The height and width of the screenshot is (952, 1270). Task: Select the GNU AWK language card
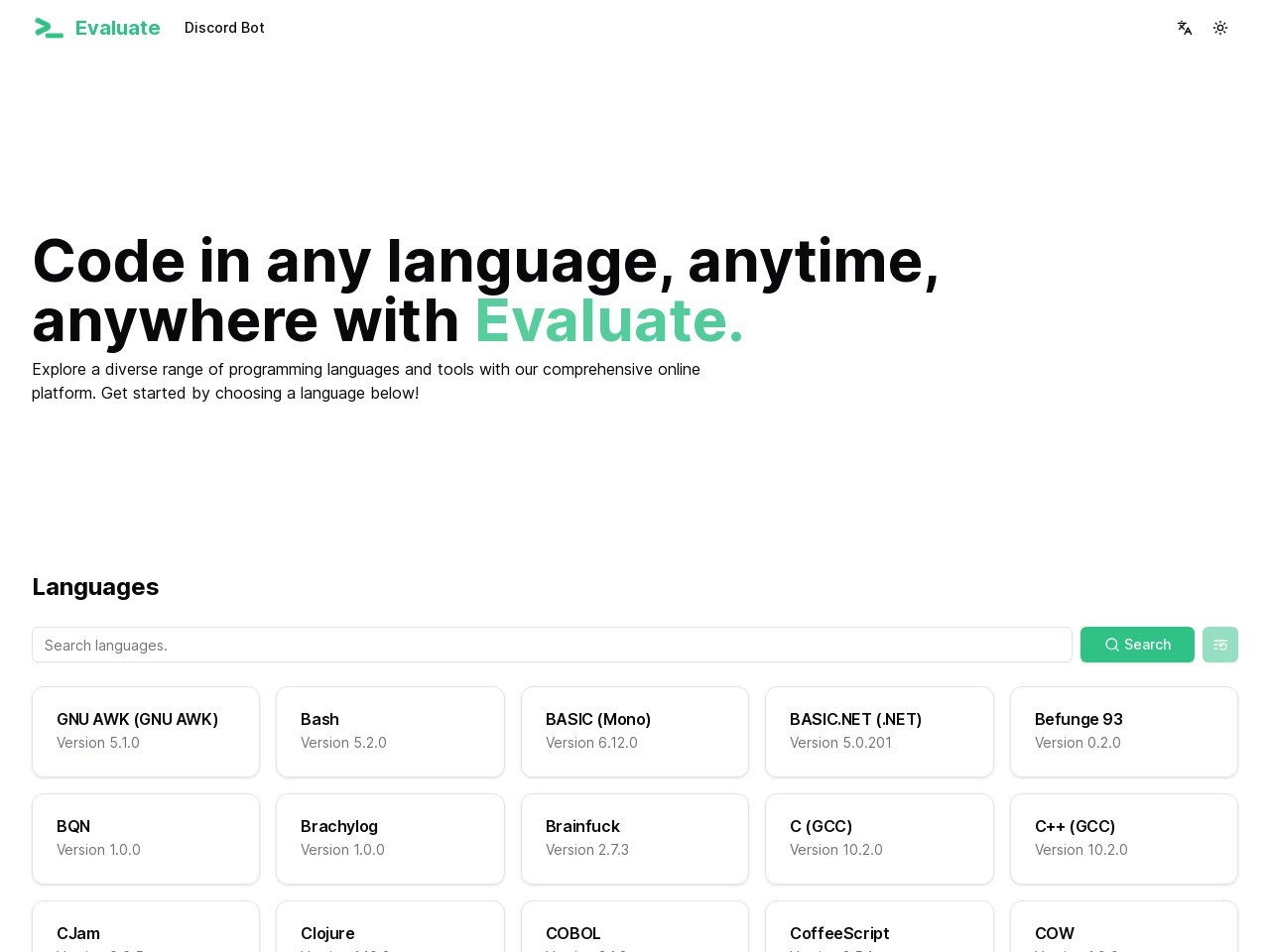pyautogui.click(x=146, y=731)
